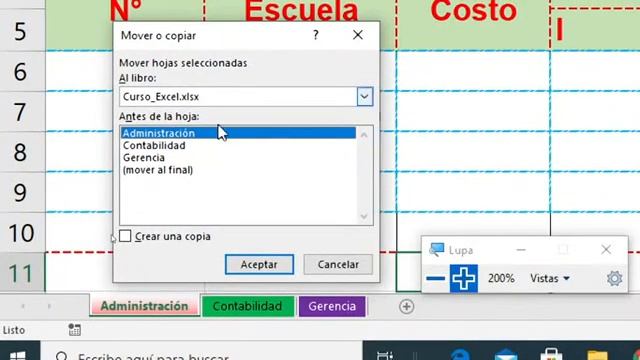
Task: Click the Costo header cell
Action: pos(473,24)
